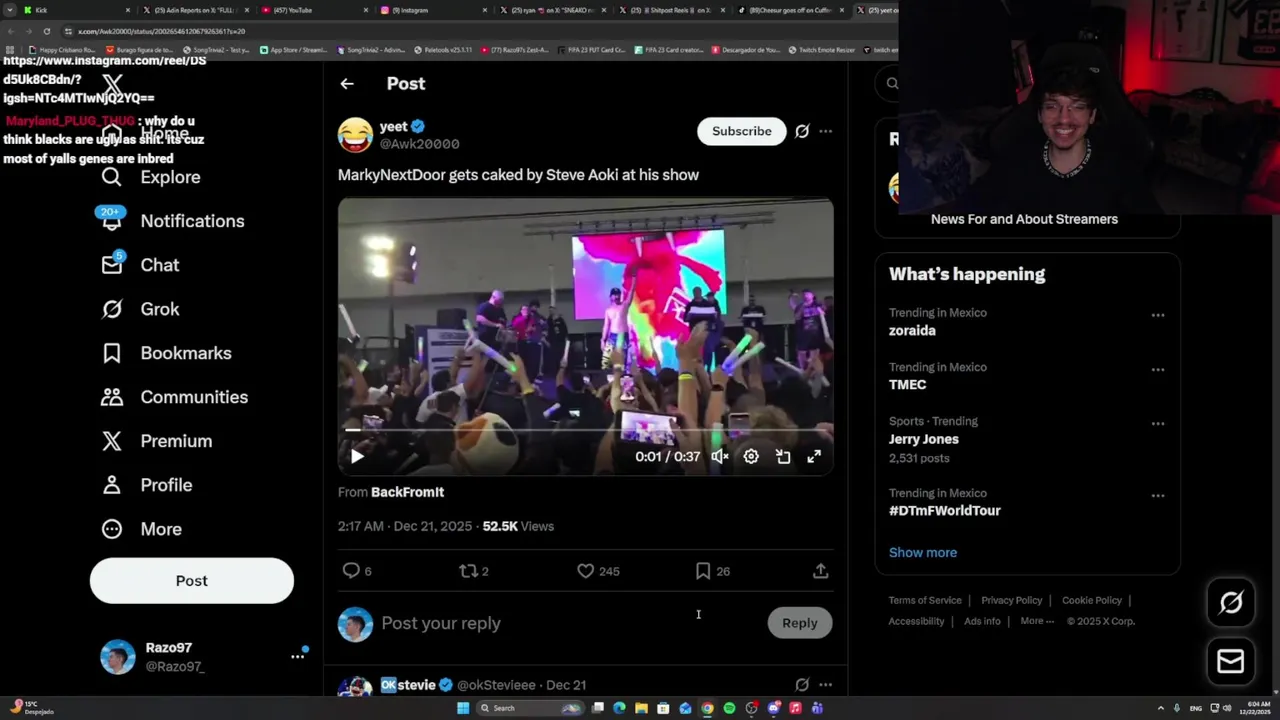Open Explore from the X sidebar
Image resolution: width=1280 pixels, height=720 pixels.
(151, 177)
